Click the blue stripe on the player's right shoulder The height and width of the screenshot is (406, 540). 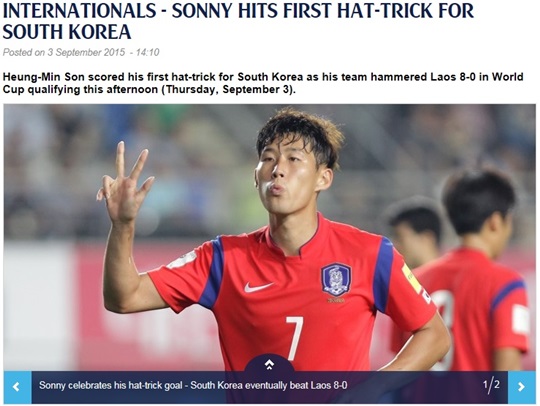[x=212, y=274]
